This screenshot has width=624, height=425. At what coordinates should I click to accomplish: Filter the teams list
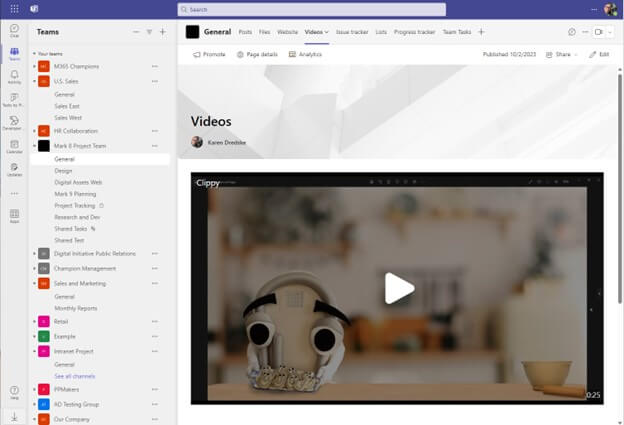click(x=149, y=32)
